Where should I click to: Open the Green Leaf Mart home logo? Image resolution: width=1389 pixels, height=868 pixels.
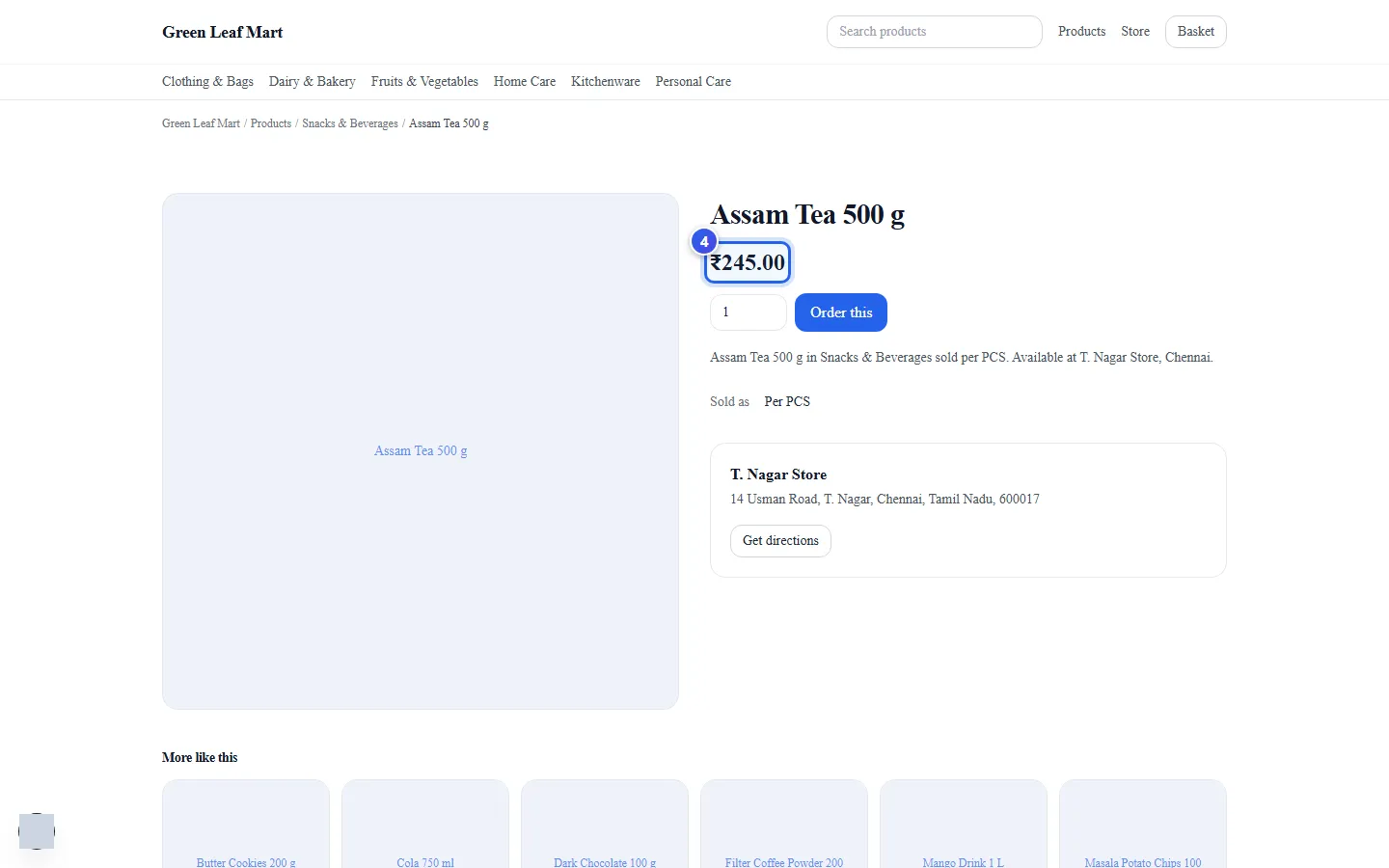222,32
